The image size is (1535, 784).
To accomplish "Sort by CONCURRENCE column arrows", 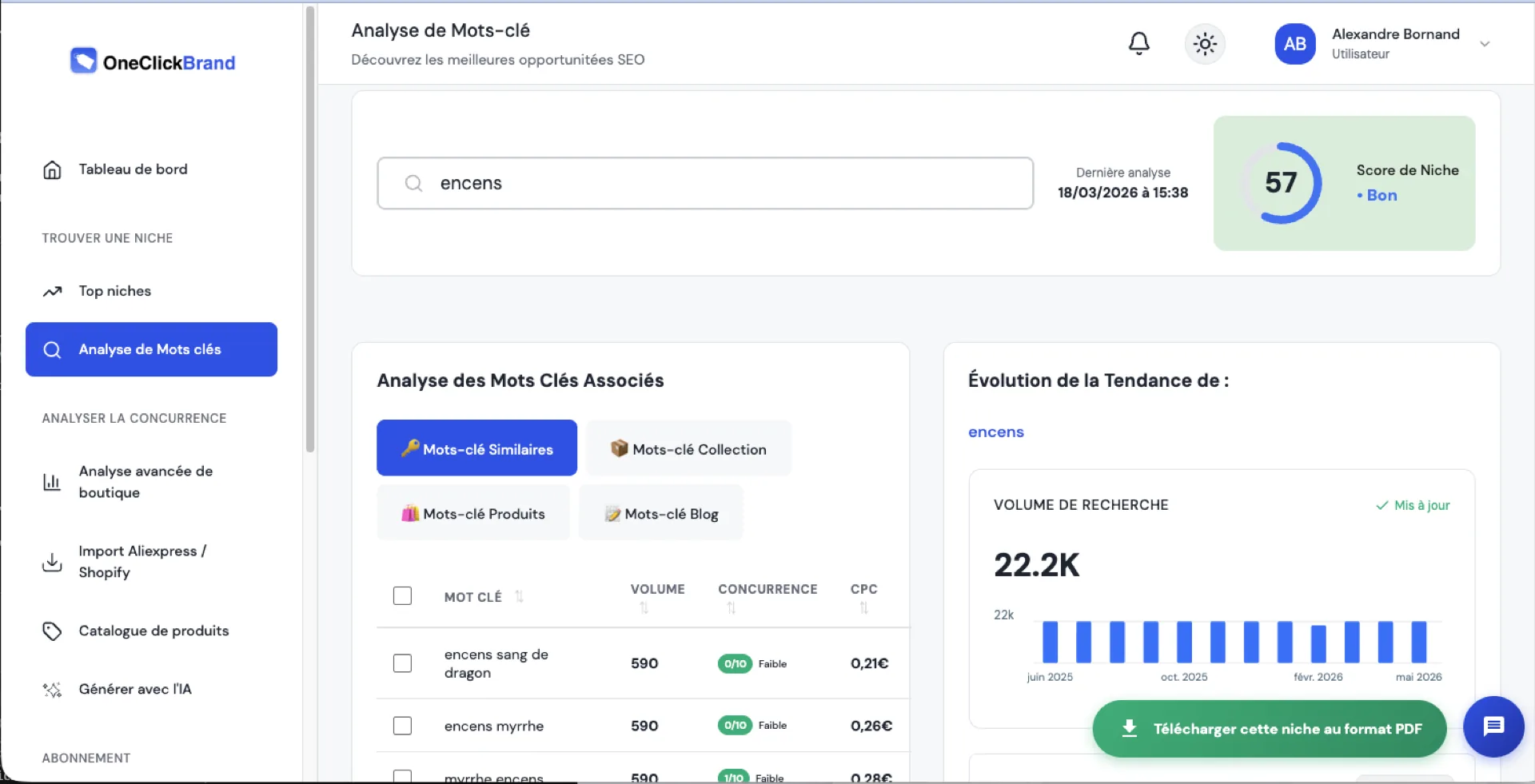I will pyautogui.click(x=731, y=608).
